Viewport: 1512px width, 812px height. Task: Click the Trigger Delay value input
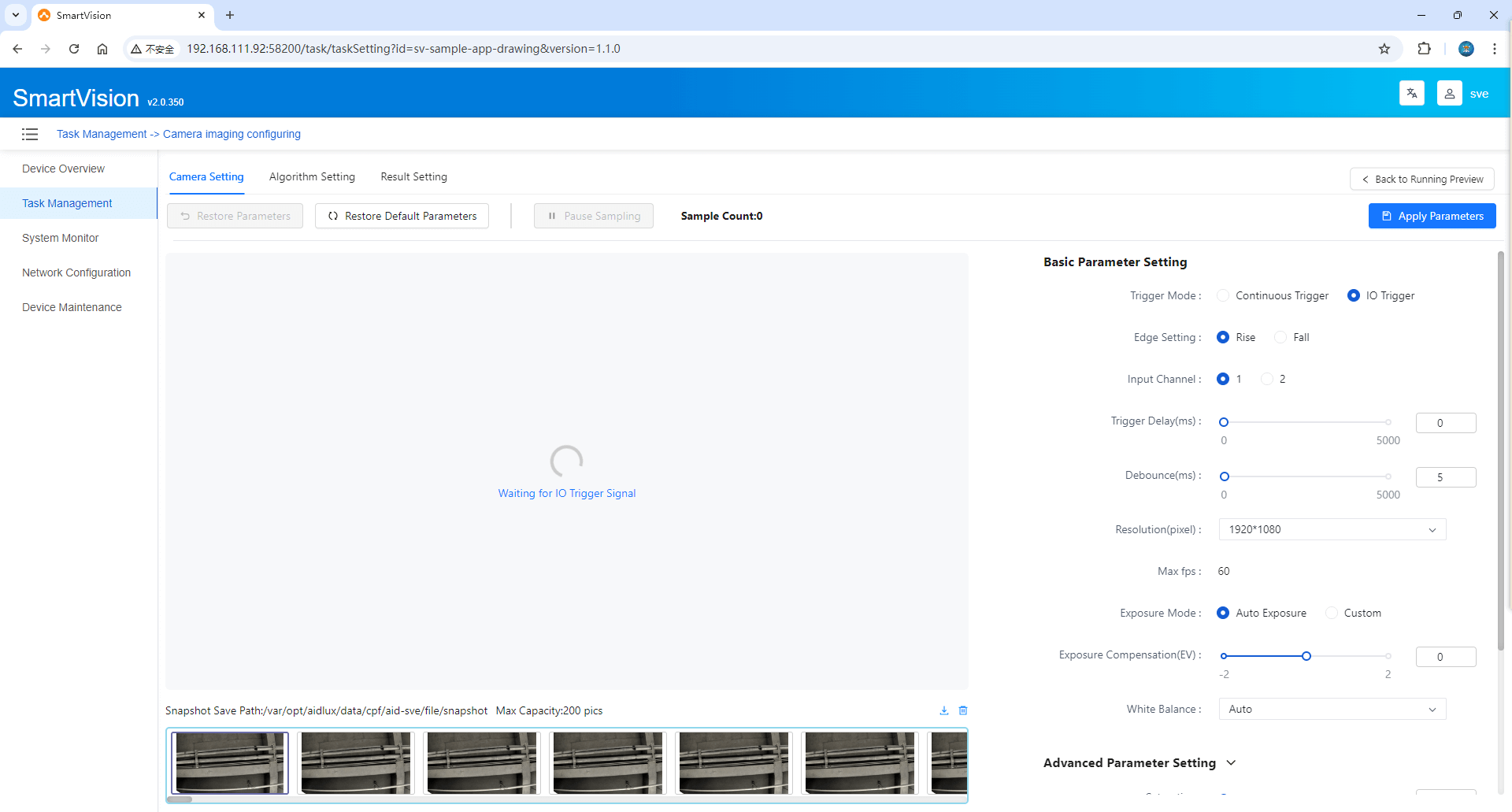click(1445, 423)
